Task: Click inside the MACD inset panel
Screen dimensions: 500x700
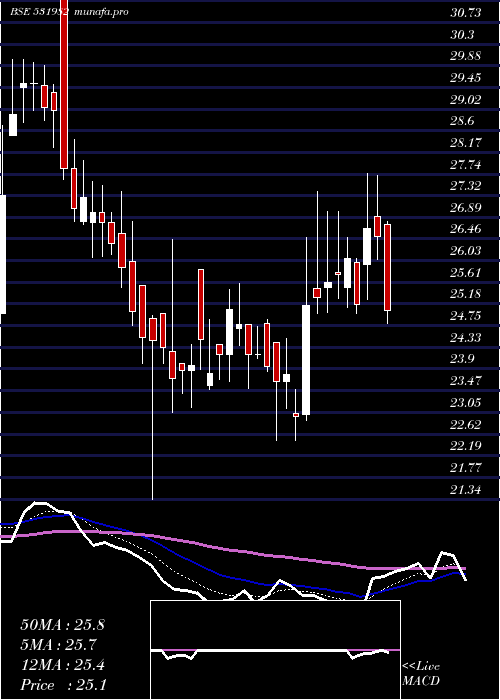Action: pos(275,650)
